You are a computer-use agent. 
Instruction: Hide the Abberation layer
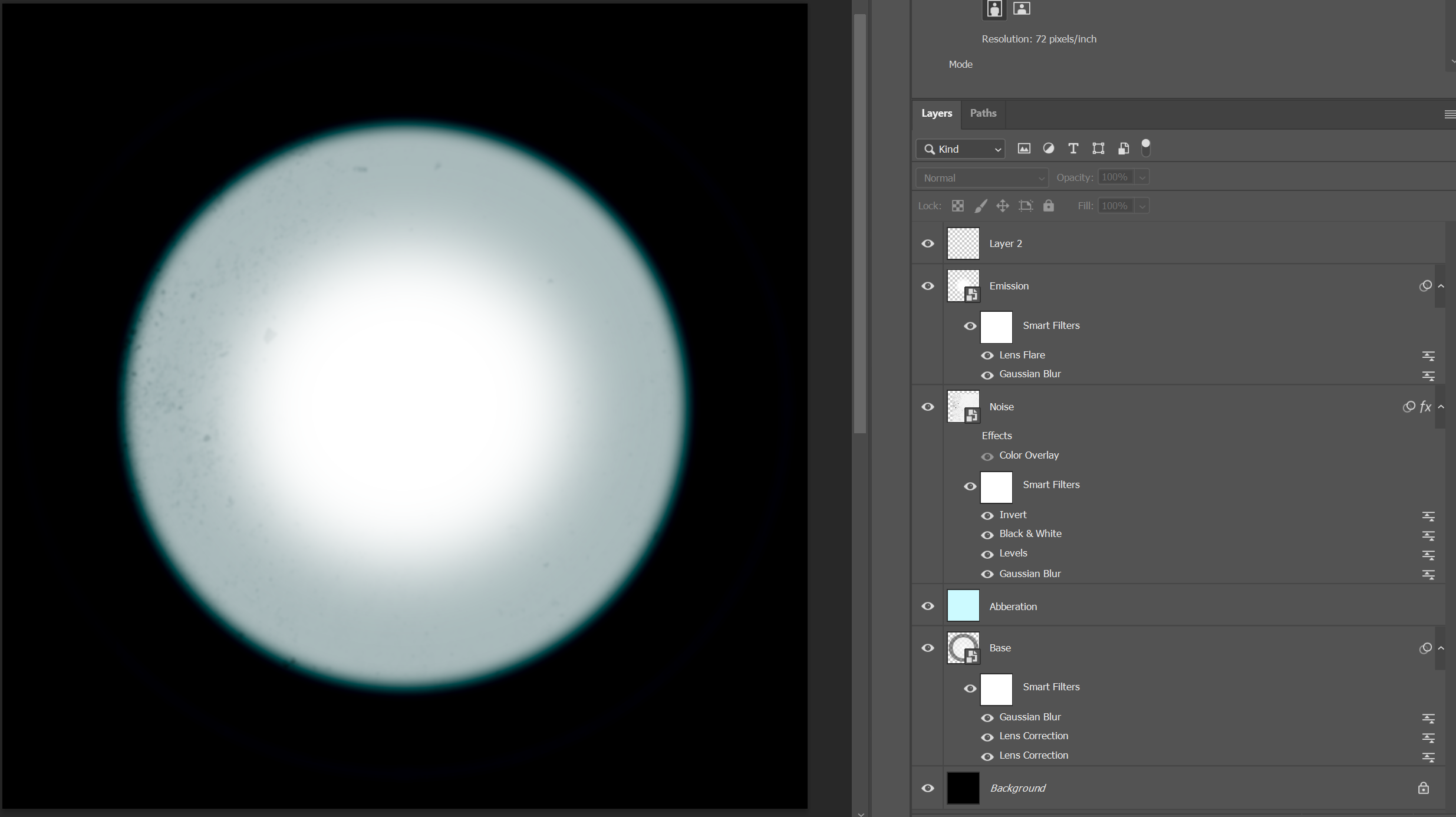[928, 606]
